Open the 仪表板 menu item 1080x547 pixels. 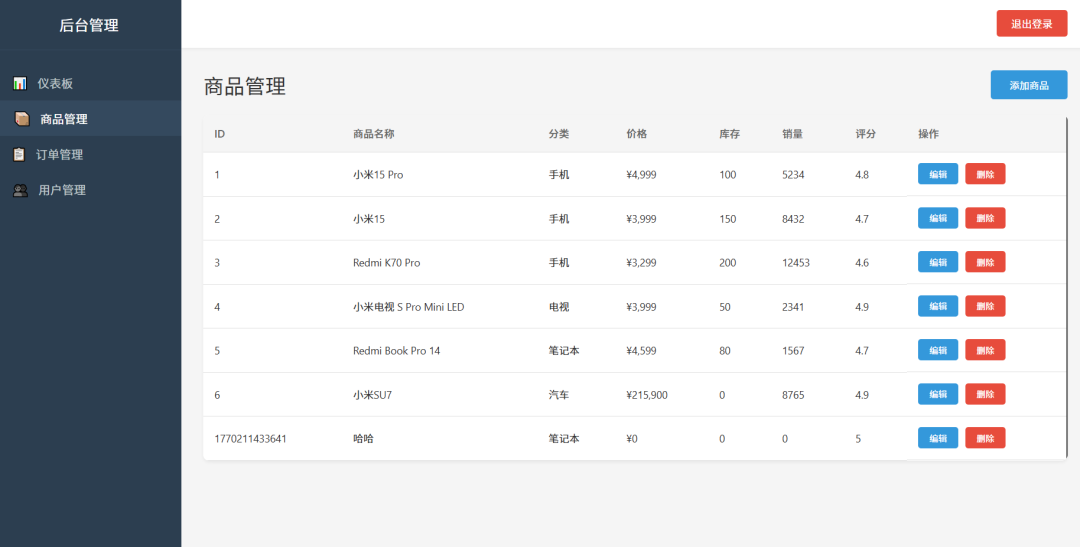coord(90,83)
